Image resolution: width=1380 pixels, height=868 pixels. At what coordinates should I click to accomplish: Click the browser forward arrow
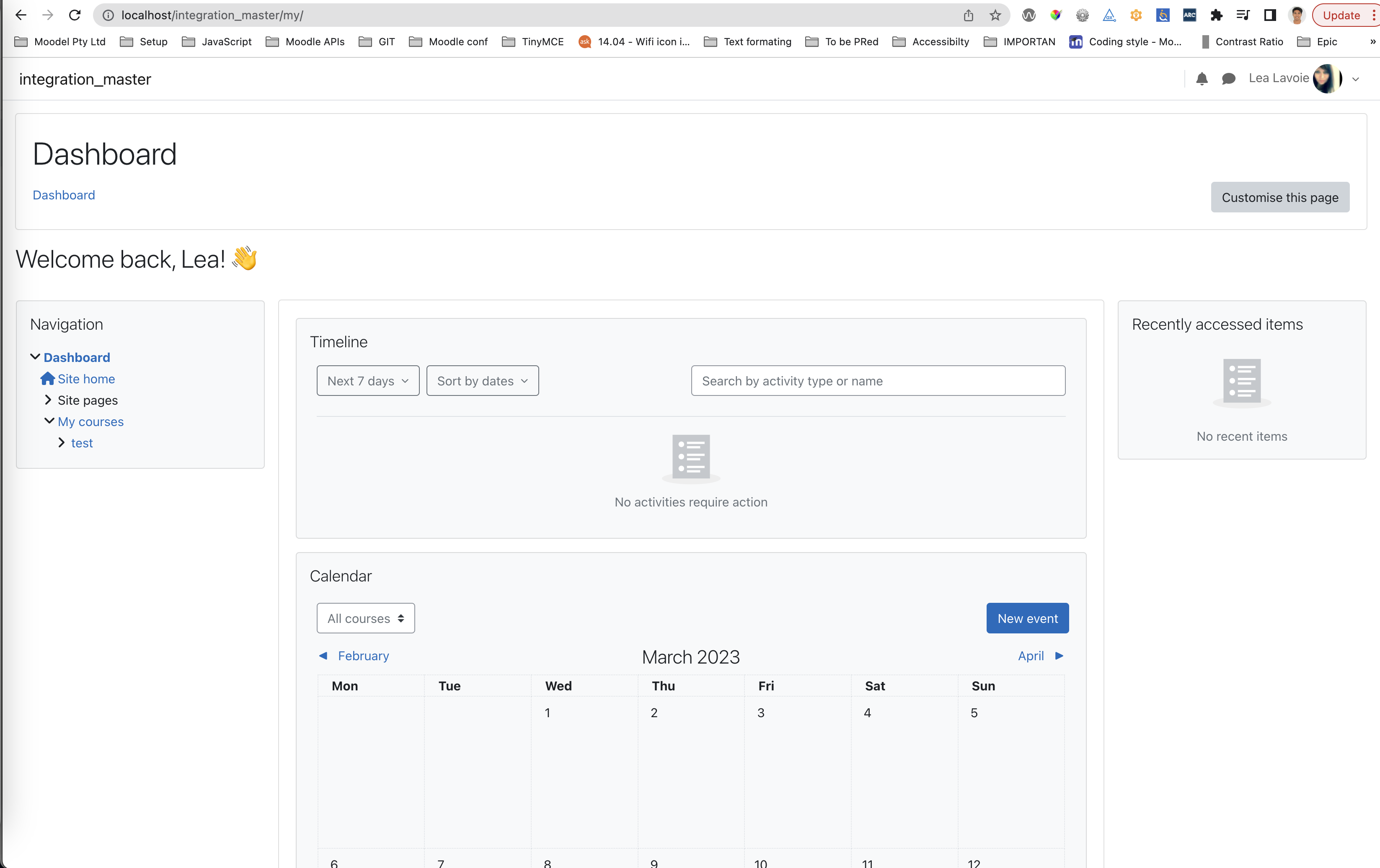[x=48, y=15]
